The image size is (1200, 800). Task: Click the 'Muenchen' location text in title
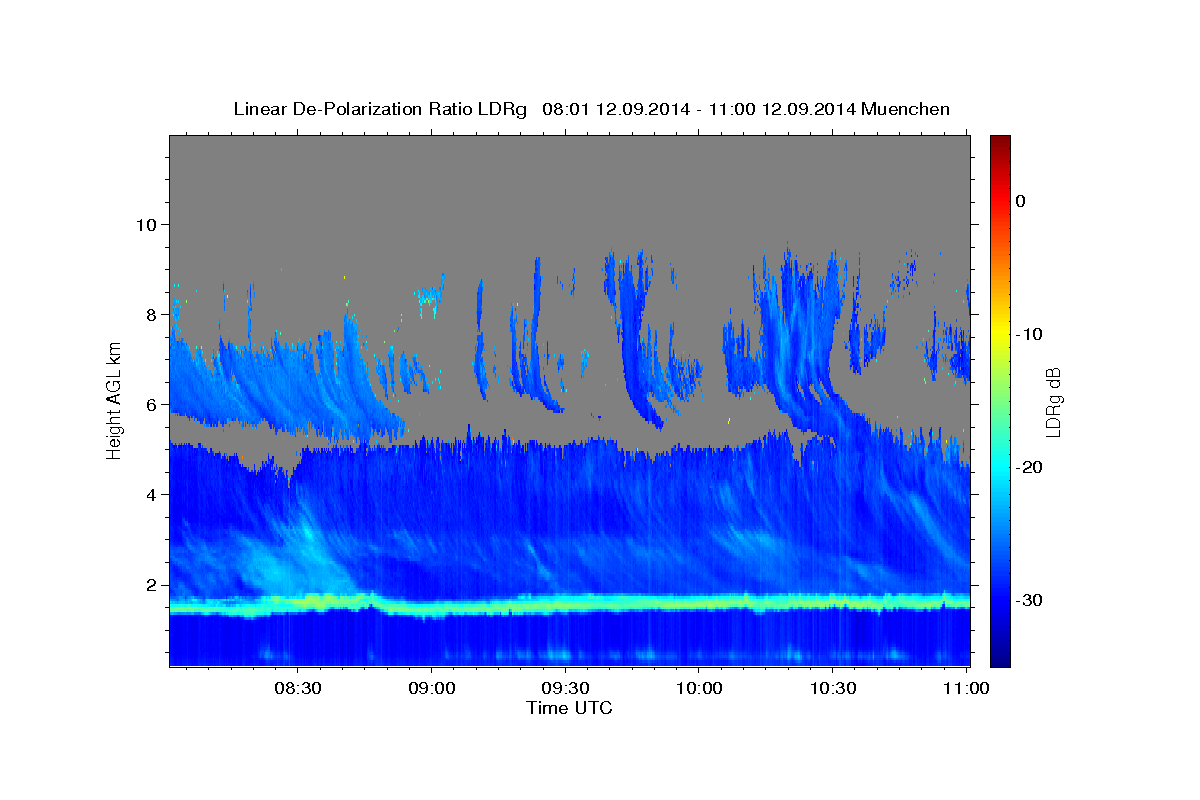(905, 109)
